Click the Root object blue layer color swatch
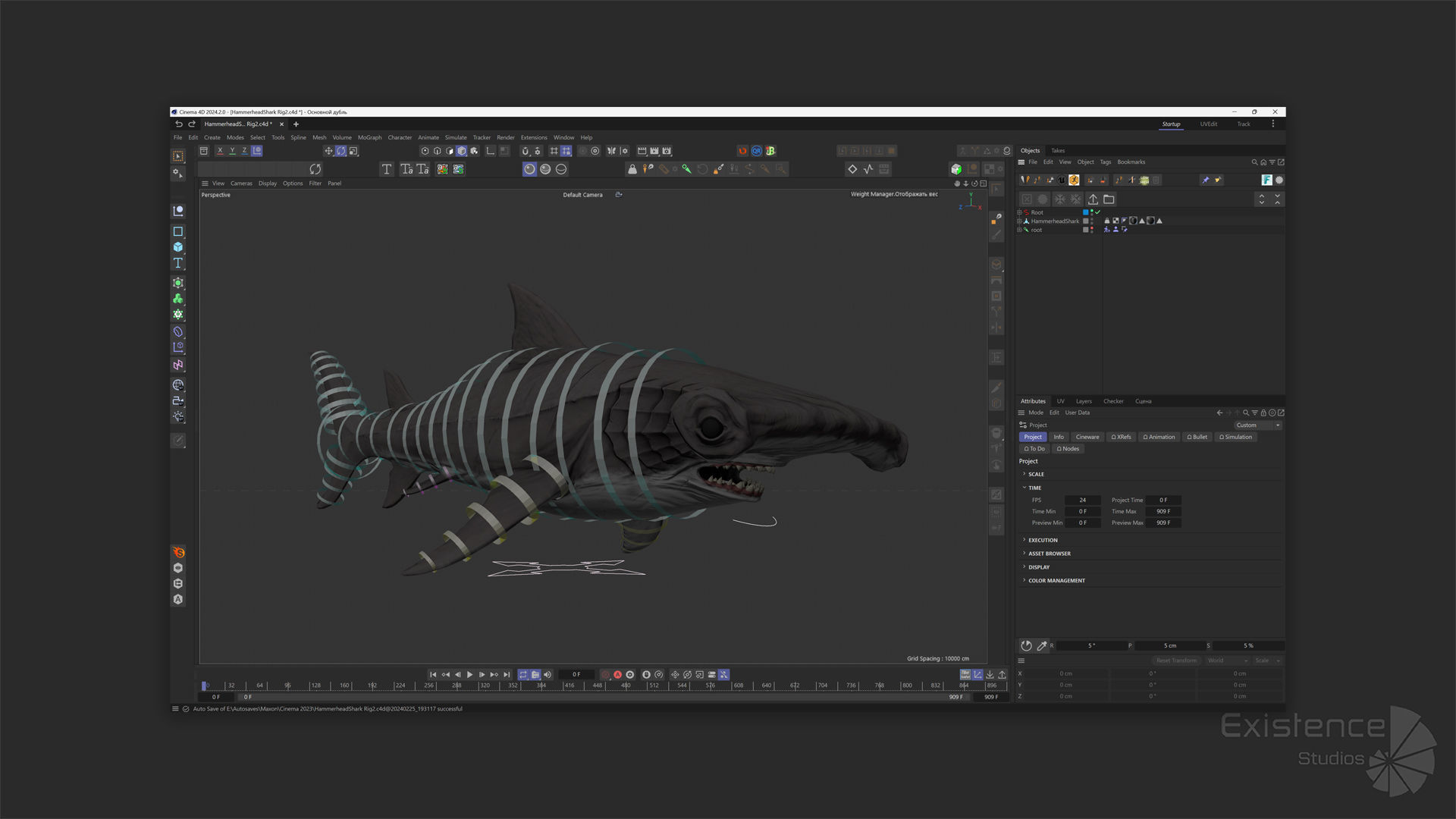The height and width of the screenshot is (819, 1456). coord(1085,212)
